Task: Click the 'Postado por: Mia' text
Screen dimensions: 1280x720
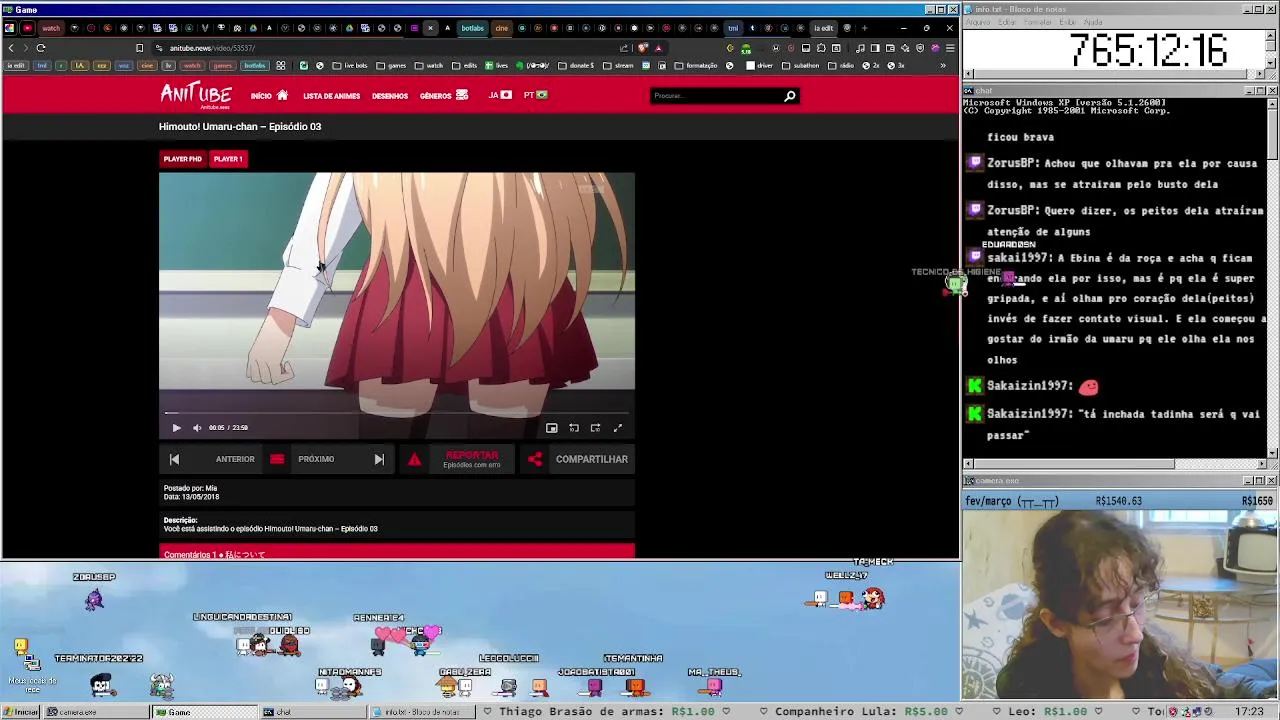Action: [191, 488]
